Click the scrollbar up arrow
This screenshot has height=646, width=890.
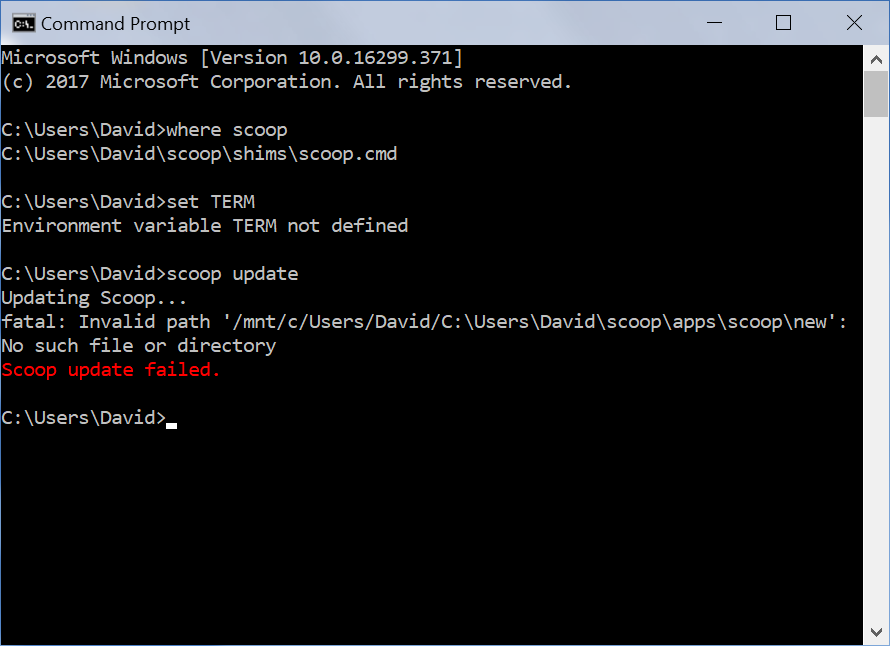[876, 58]
